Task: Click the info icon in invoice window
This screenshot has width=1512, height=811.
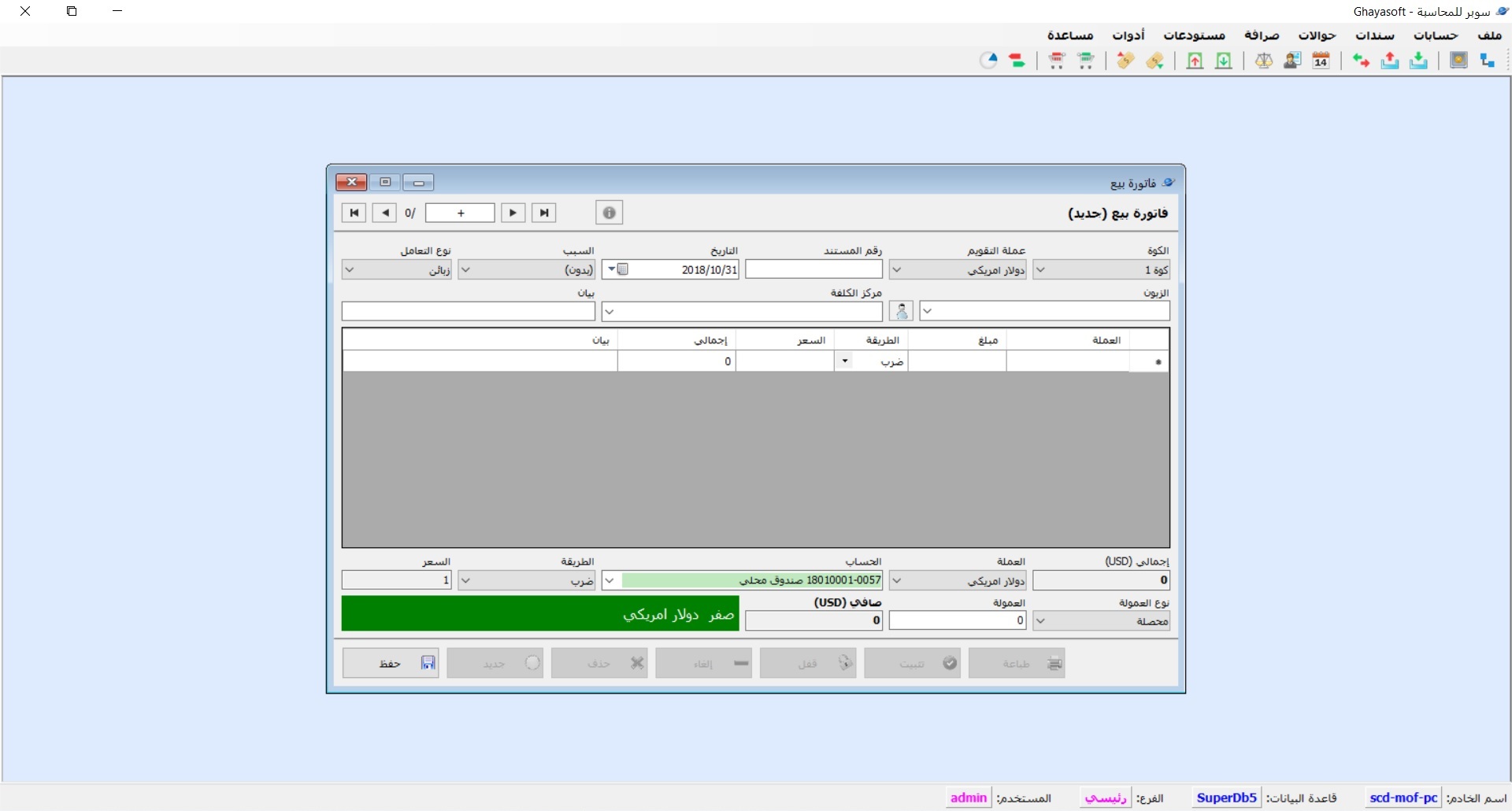Action: tap(609, 213)
